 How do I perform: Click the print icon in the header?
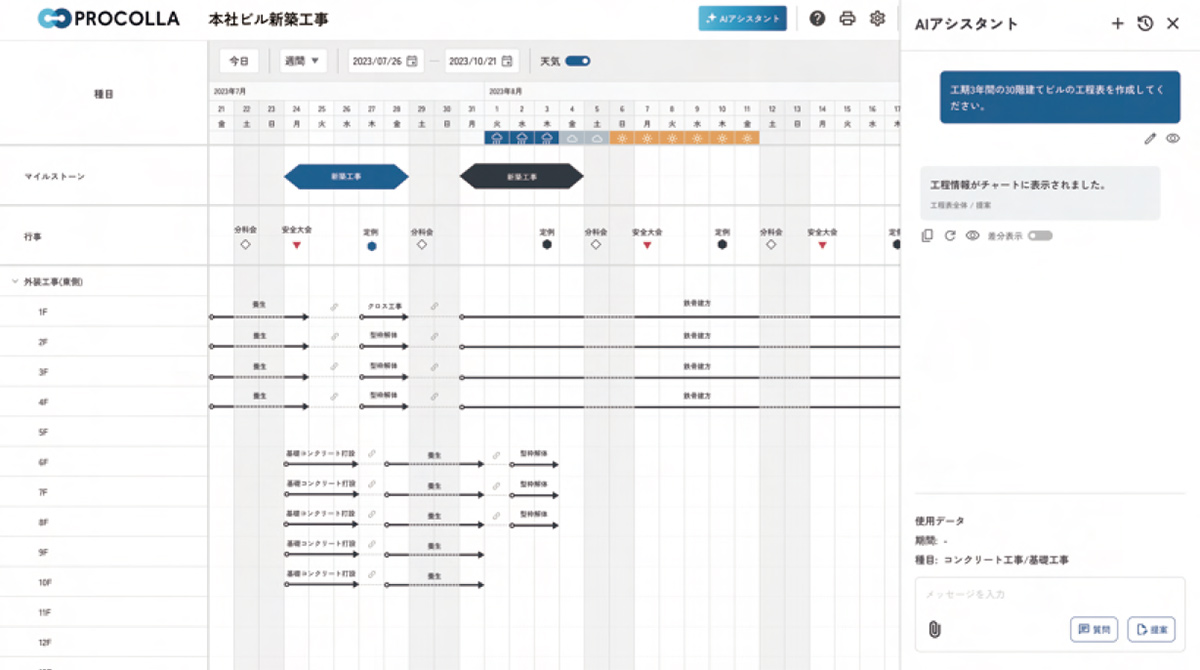(x=846, y=18)
